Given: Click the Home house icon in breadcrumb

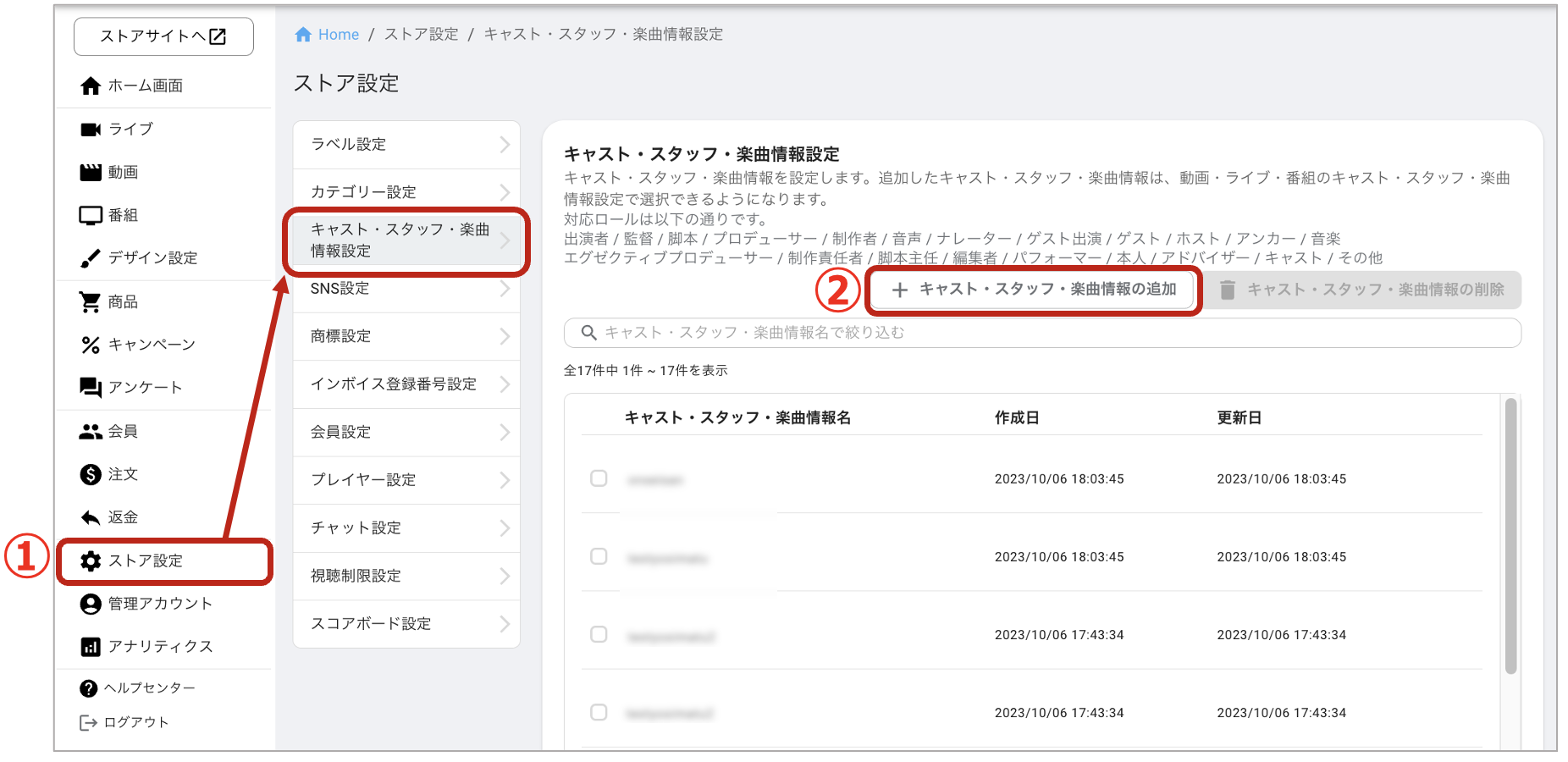Looking at the screenshot, I should pos(303,35).
